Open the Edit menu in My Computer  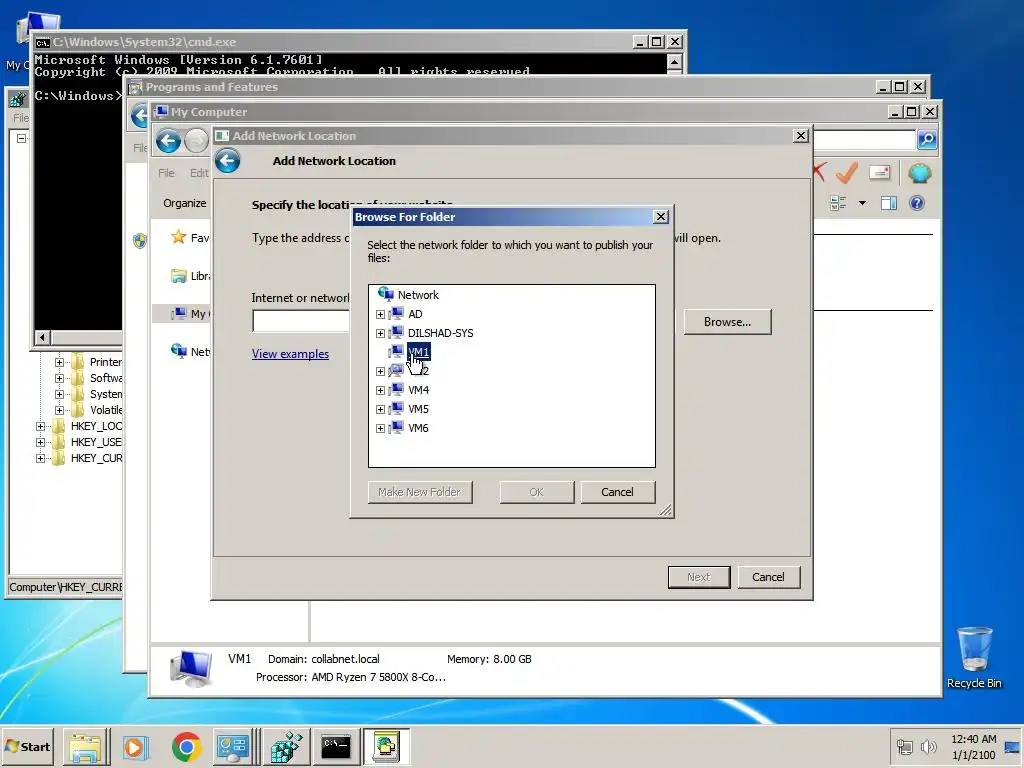199,173
